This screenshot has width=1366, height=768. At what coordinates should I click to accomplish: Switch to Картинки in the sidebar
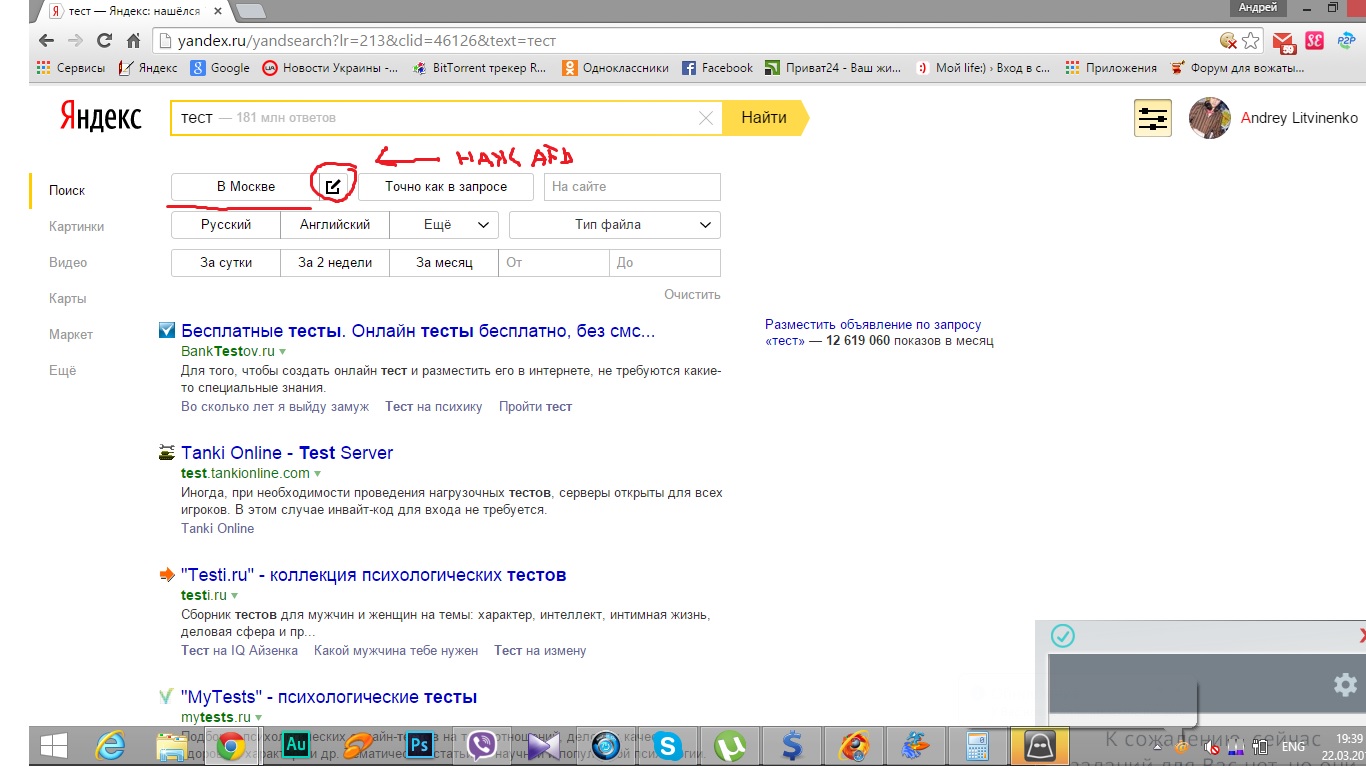click(76, 226)
